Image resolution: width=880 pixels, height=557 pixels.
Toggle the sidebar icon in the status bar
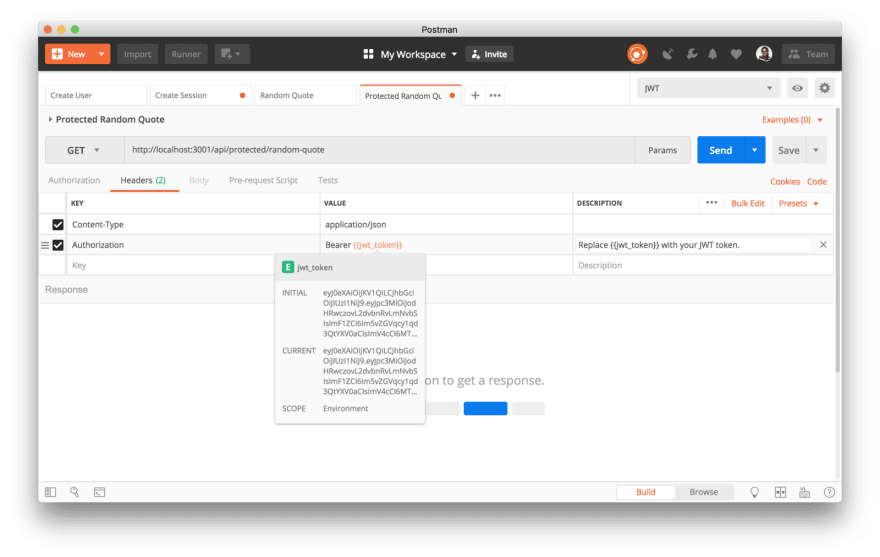[x=51, y=492]
